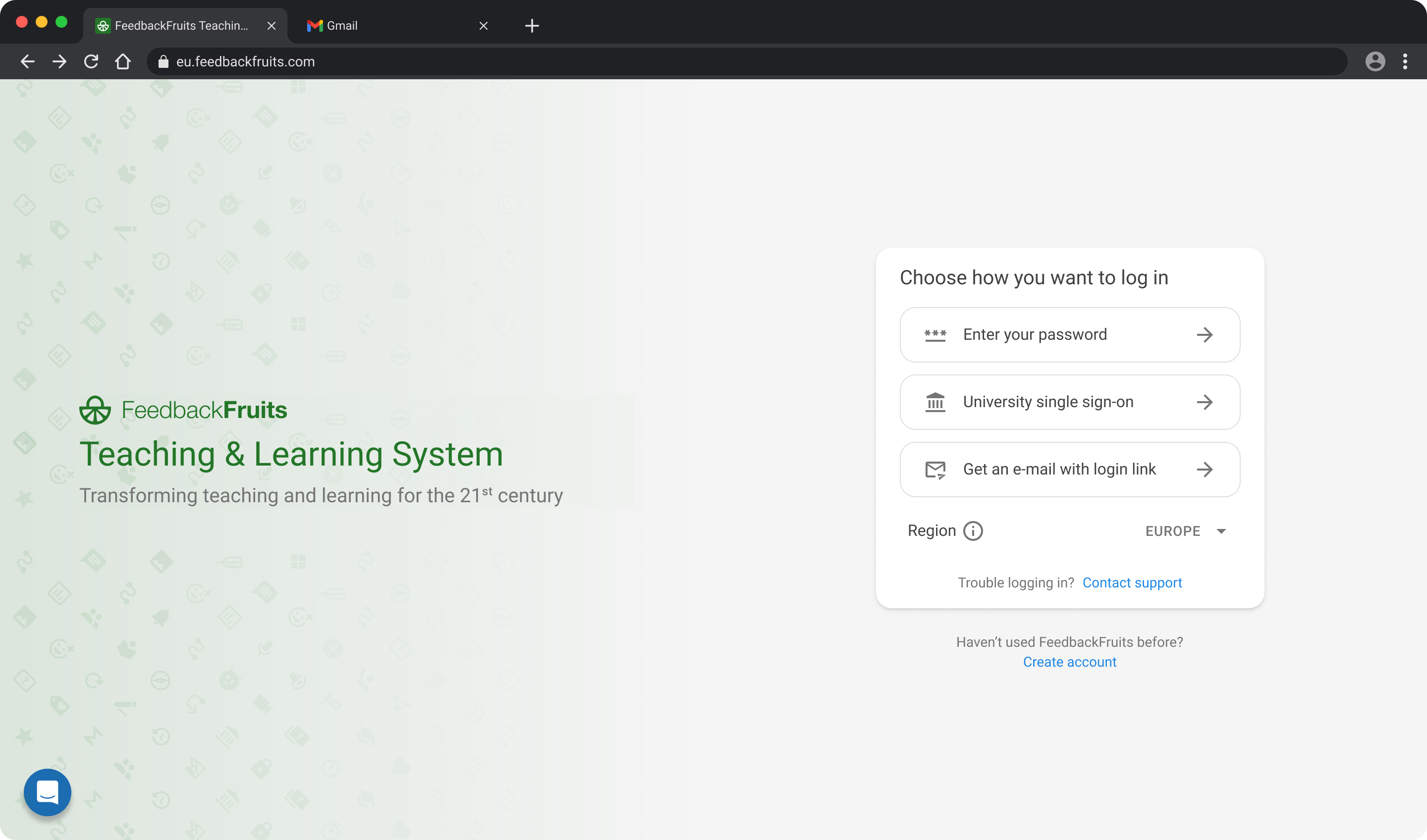This screenshot has height=840, width=1427.
Task: Go to the browser home page
Action: tap(123, 61)
